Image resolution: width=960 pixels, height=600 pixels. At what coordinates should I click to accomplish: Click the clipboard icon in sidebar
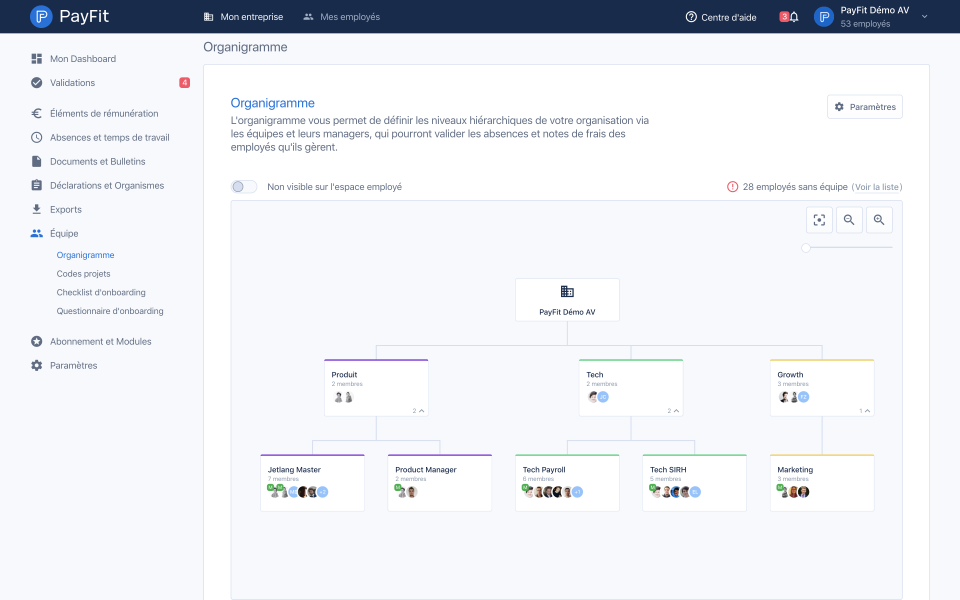click(x=37, y=186)
